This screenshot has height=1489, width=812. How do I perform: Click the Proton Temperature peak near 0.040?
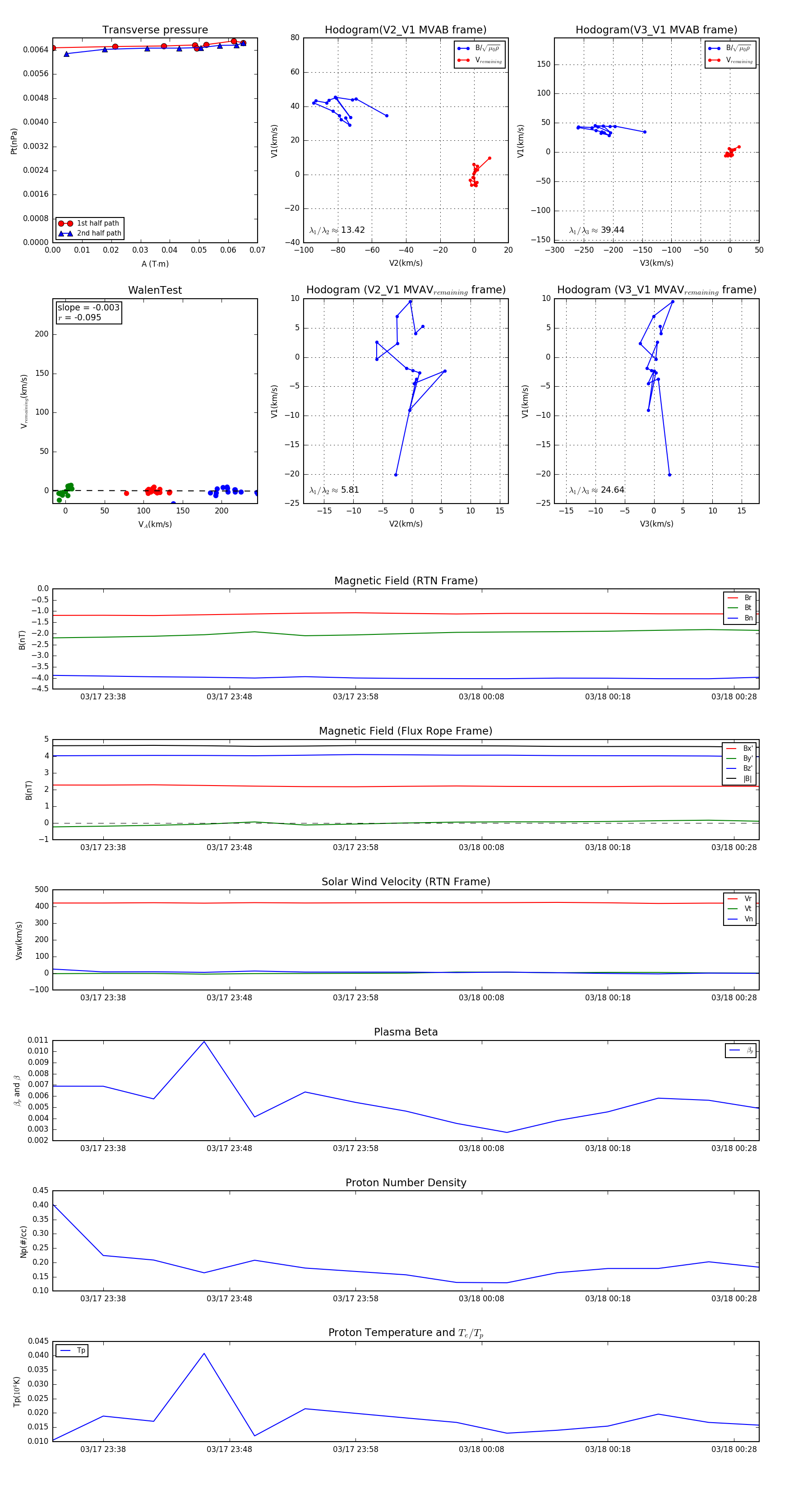pyautogui.click(x=204, y=1353)
